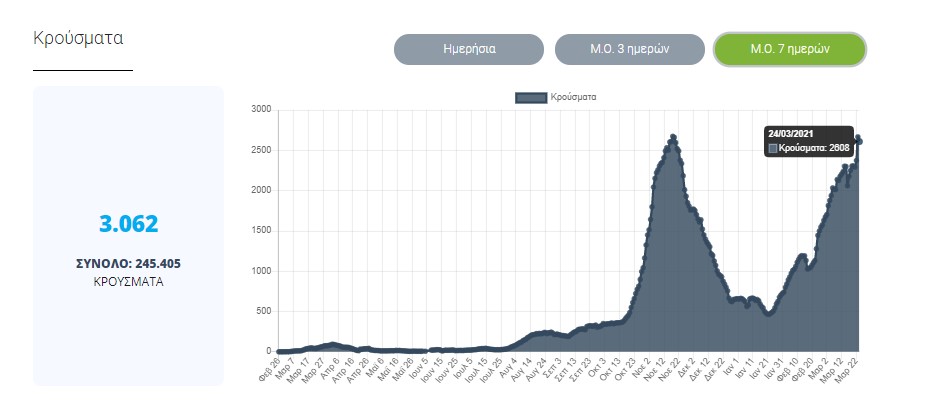Viewport: 927px width, 417px height.
Task: Click the Μαρ 22 x-axis date label
Action: click(852, 369)
